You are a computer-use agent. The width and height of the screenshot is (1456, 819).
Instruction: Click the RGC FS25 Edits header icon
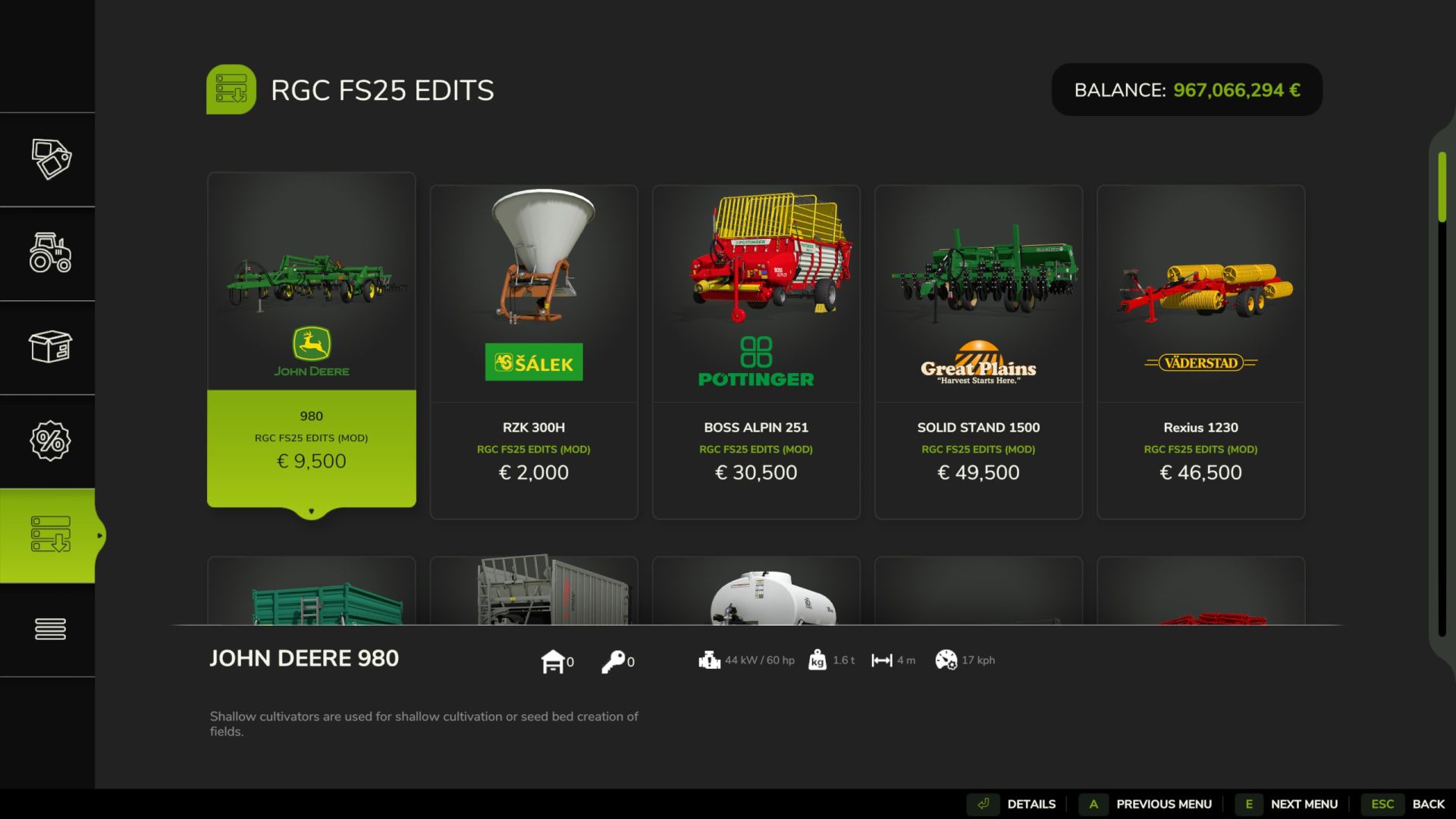(x=231, y=89)
